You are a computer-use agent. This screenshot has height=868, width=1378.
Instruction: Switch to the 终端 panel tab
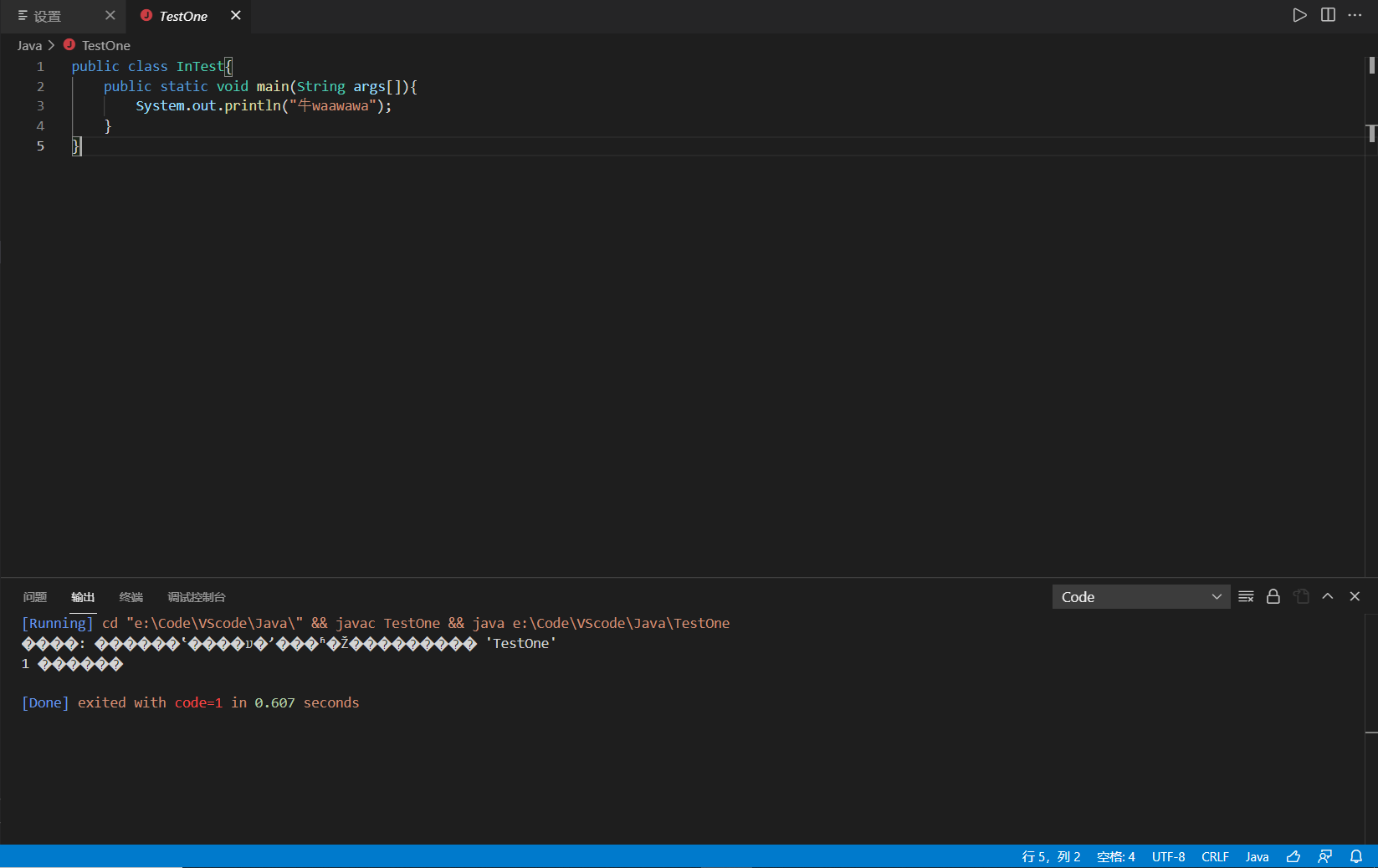(x=131, y=596)
